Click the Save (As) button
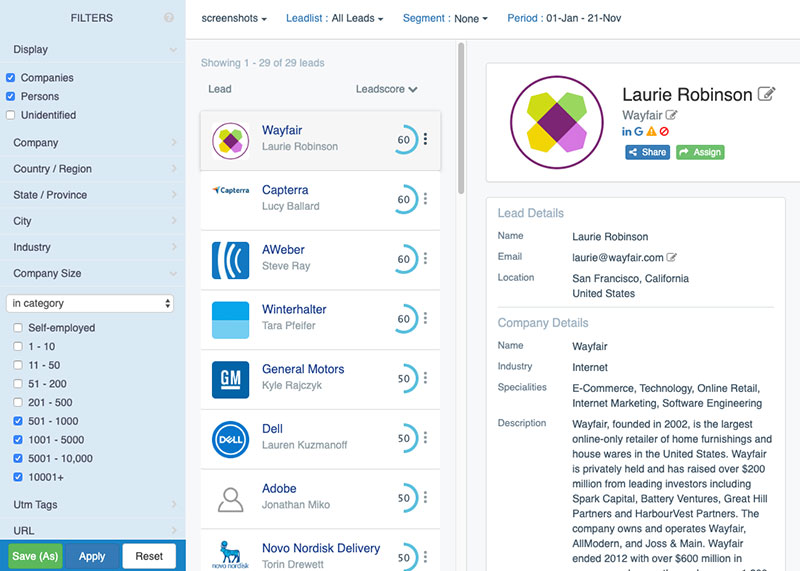Viewport: 800px width, 571px height. point(35,556)
